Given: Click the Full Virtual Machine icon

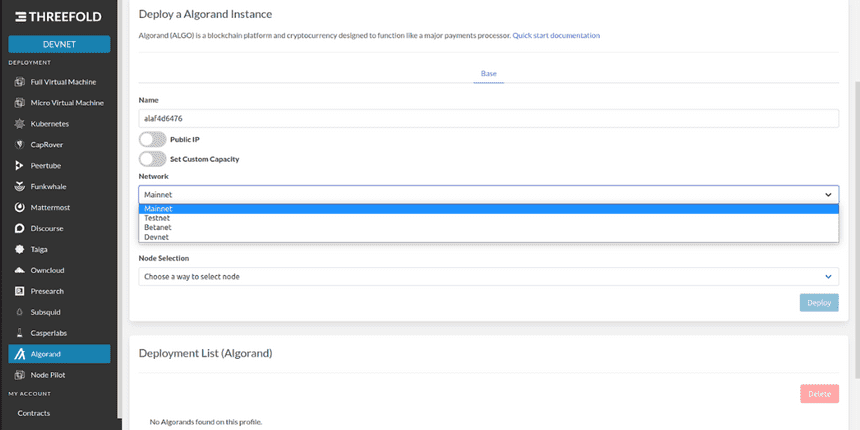Looking at the screenshot, I should [x=20, y=82].
